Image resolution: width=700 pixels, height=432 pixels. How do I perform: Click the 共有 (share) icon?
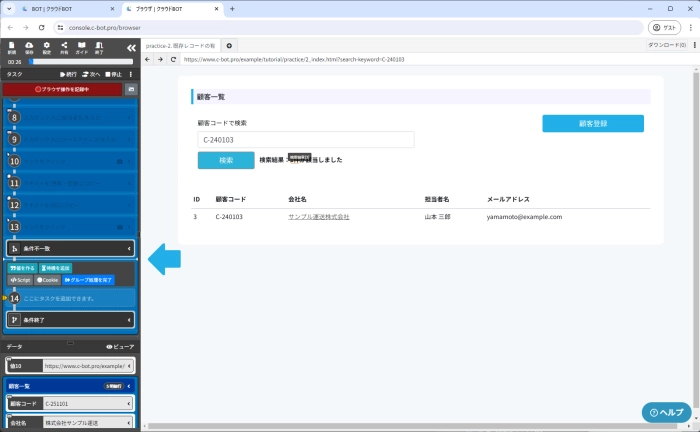(x=64, y=47)
